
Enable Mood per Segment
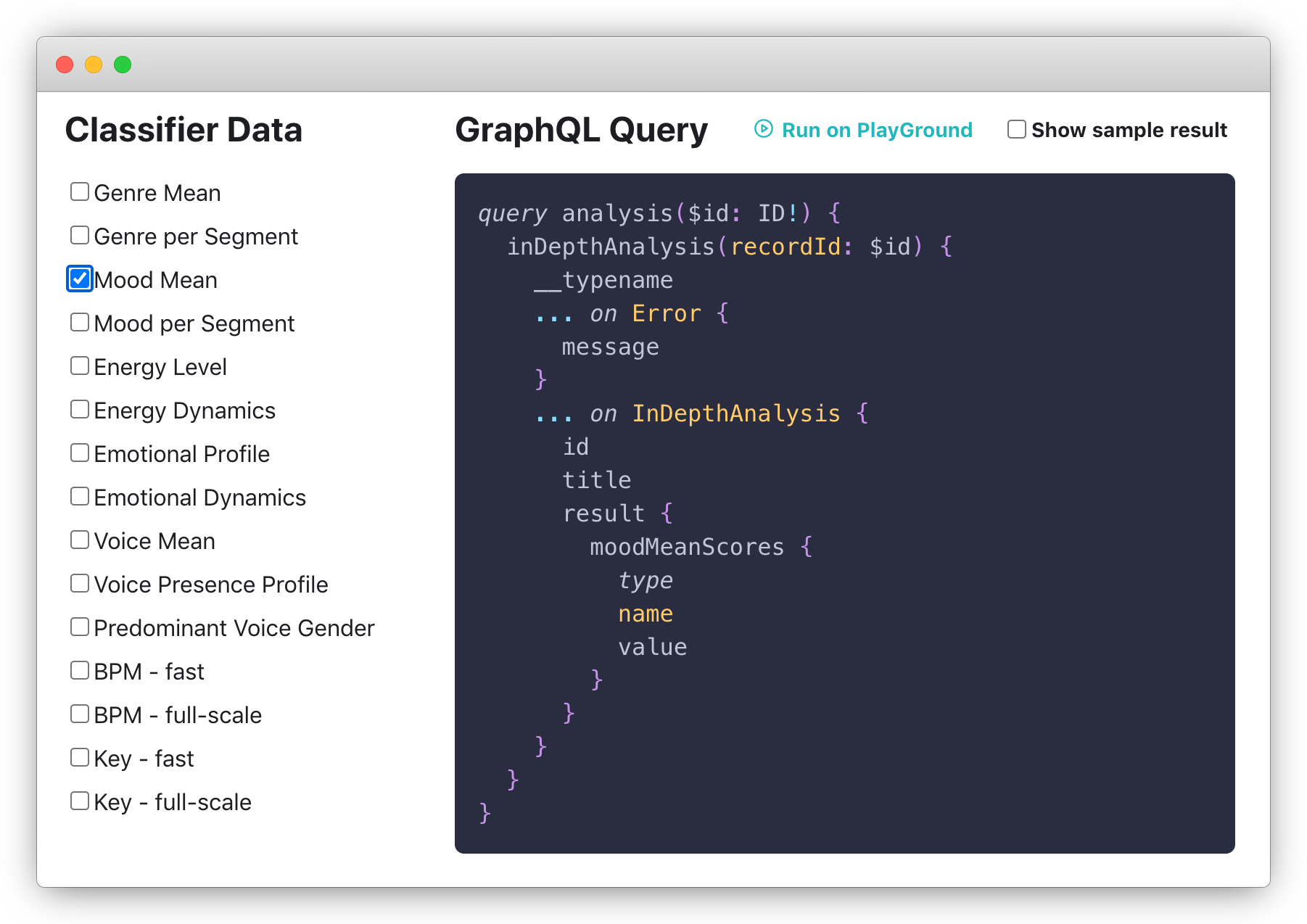tap(80, 321)
